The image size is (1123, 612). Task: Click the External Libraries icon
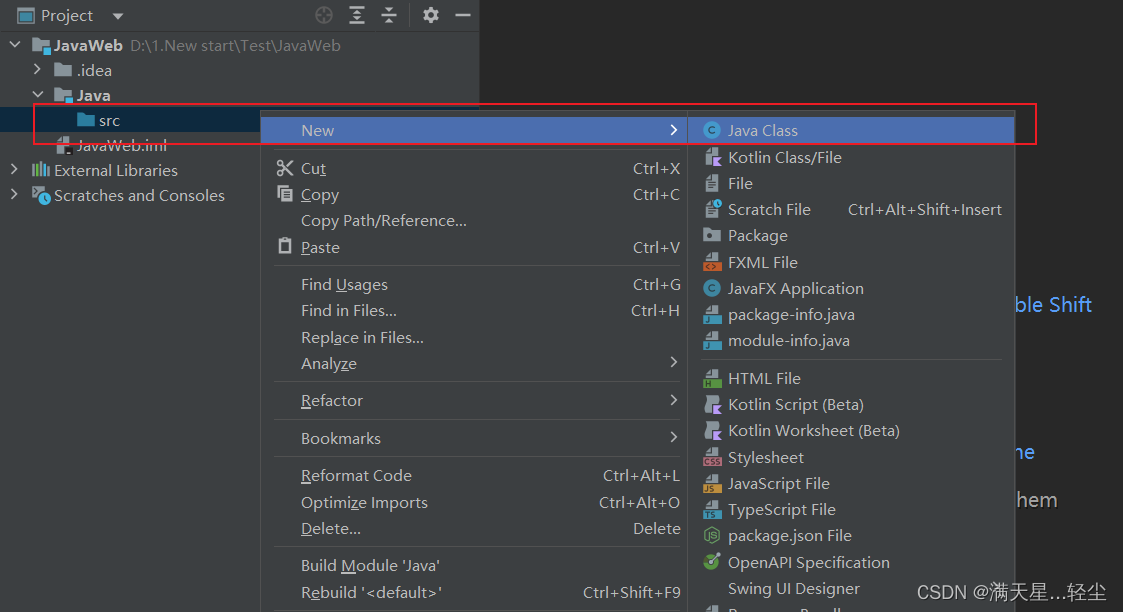pyautogui.click(x=41, y=170)
